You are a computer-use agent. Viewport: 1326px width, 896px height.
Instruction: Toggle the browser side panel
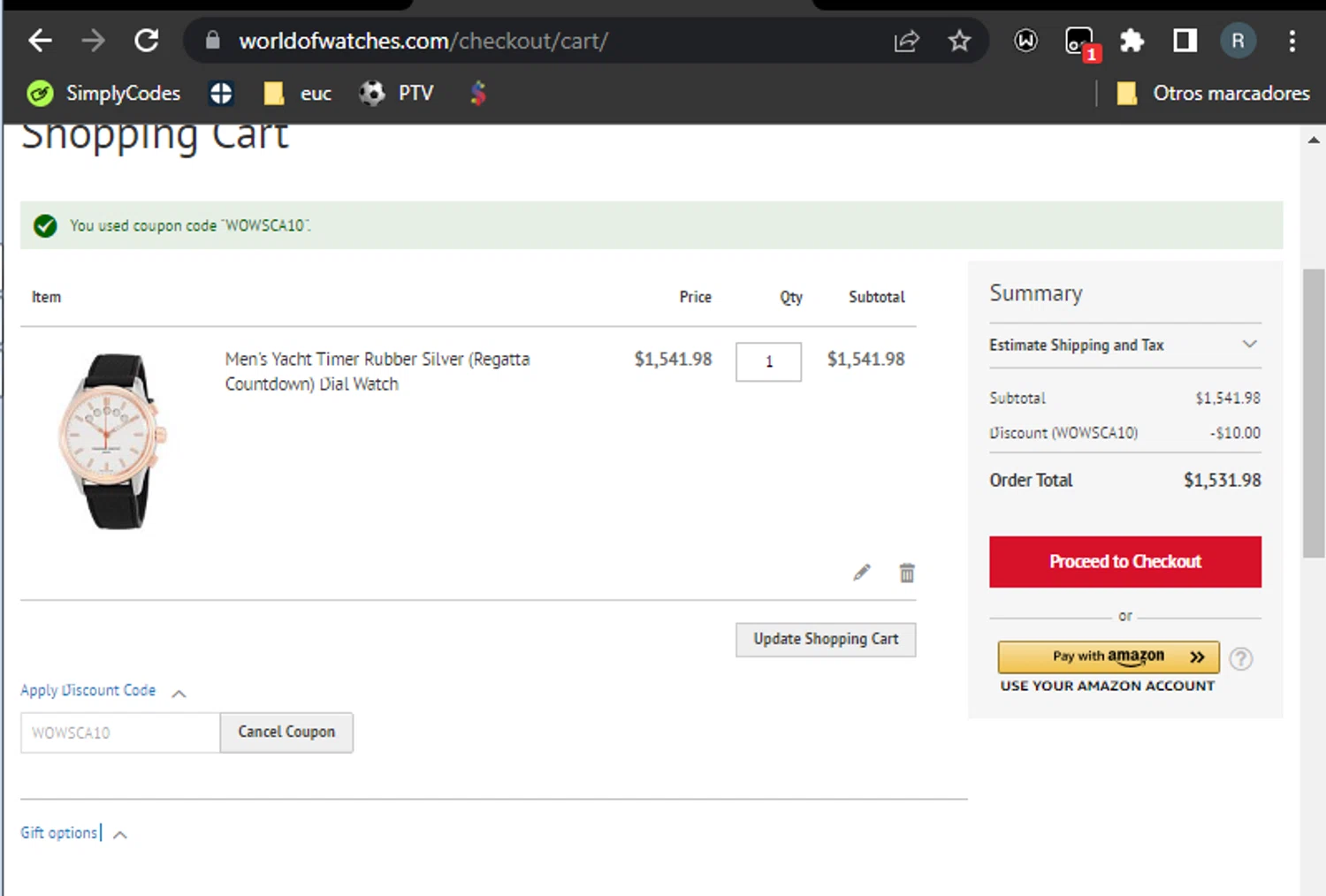point(1185,41)
